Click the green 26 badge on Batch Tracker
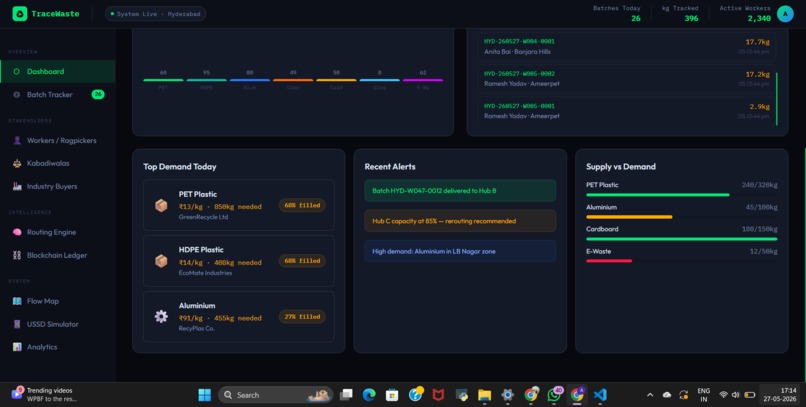 (x=98, y=95)
